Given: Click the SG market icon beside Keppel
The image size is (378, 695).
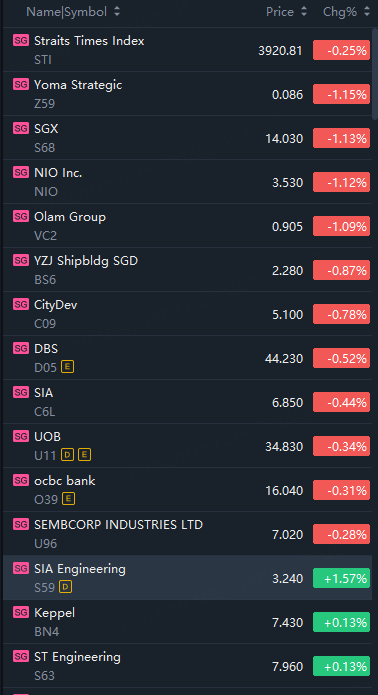Looking at the screenshot, I should point(21,612).
